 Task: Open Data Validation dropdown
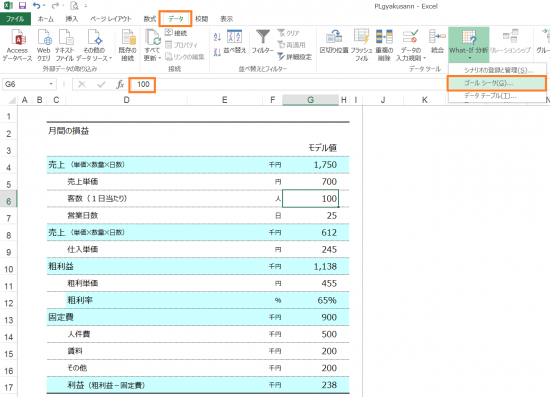(411, 46)
